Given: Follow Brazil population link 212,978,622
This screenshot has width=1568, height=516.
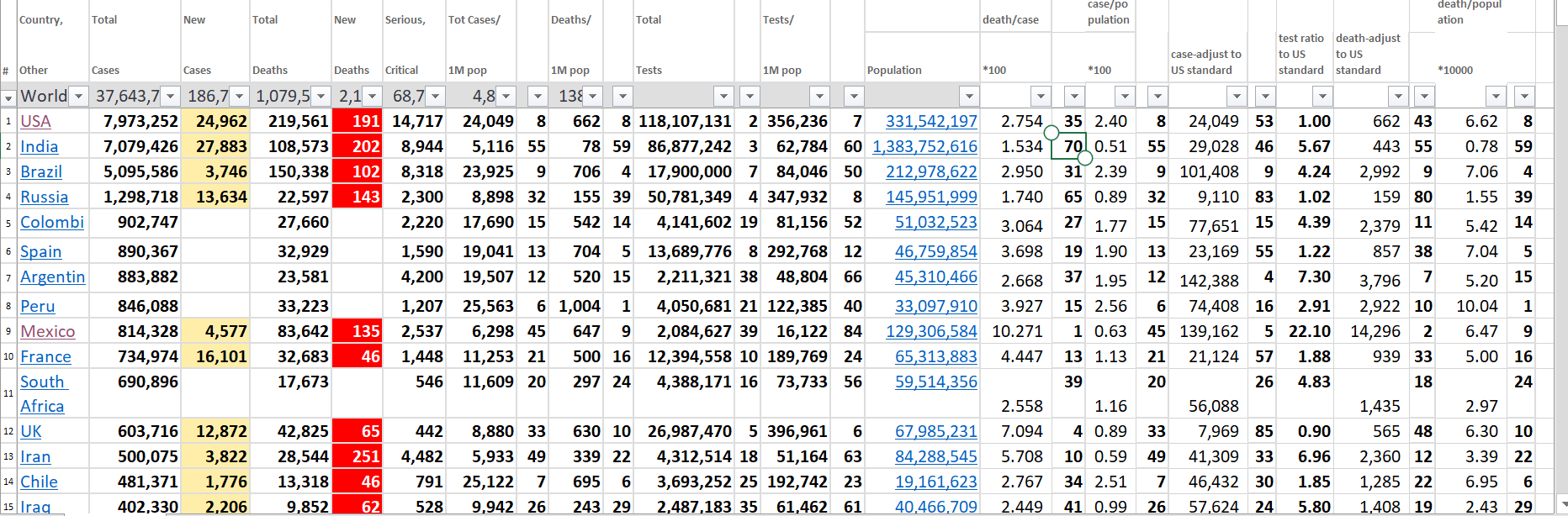Looking at the screenshot, I should tap(931, 171).
